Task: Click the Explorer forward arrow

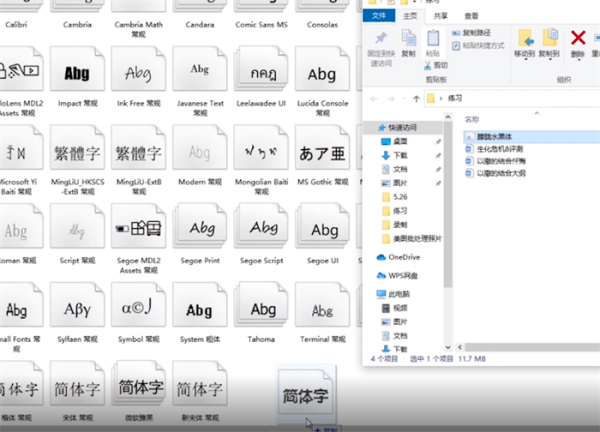Action: 391,99
